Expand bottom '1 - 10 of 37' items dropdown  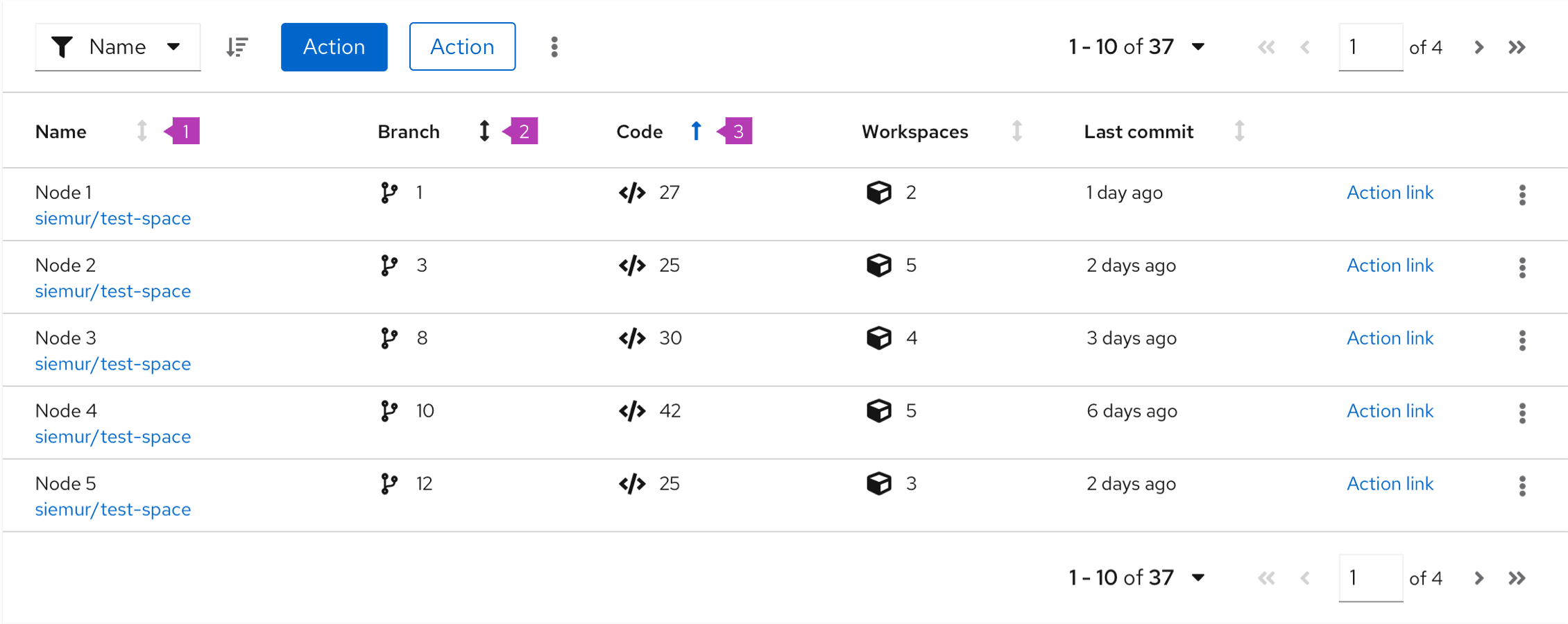1198,578
